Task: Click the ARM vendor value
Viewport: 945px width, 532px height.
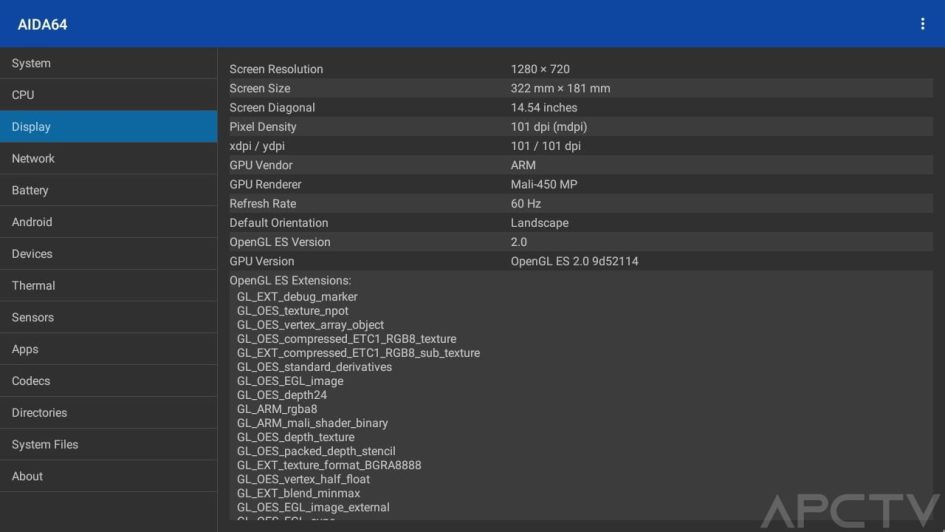Action: [x=523, y=165]
